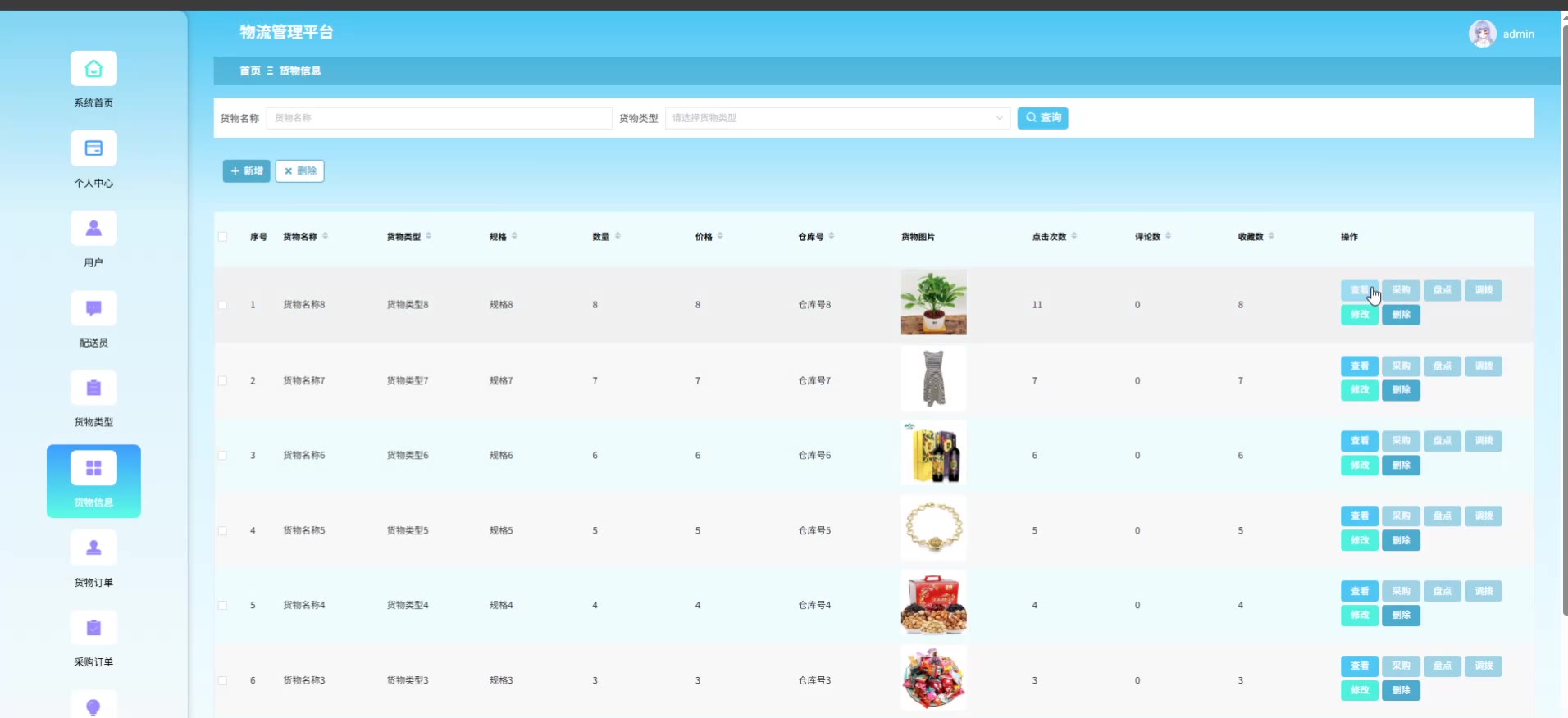Open the nut gift box image of 货物名称4

pos(933,602)
